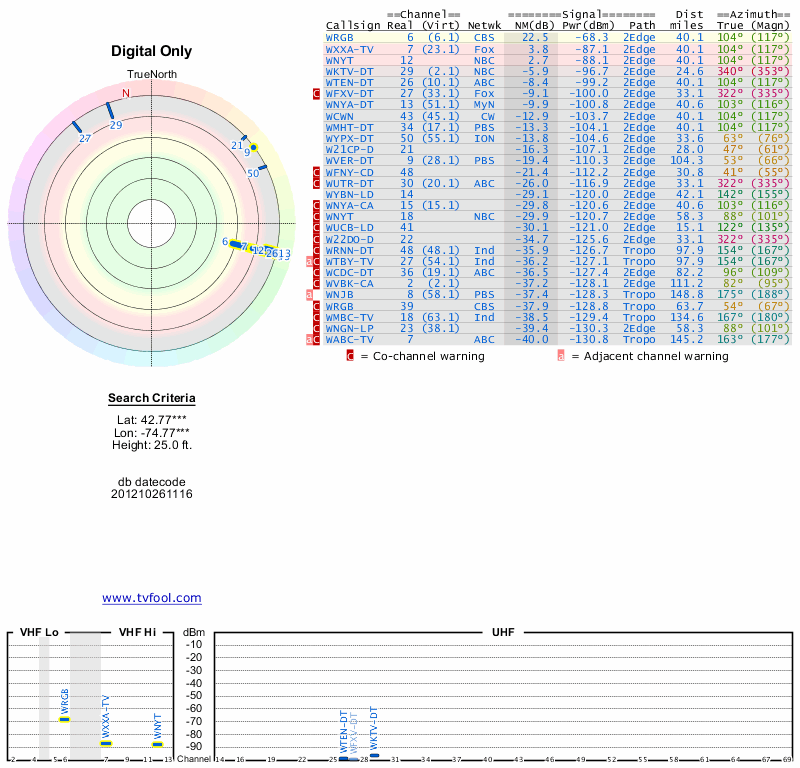
Task: Click the pink adjacent channel legend icon
Action: 561,356
